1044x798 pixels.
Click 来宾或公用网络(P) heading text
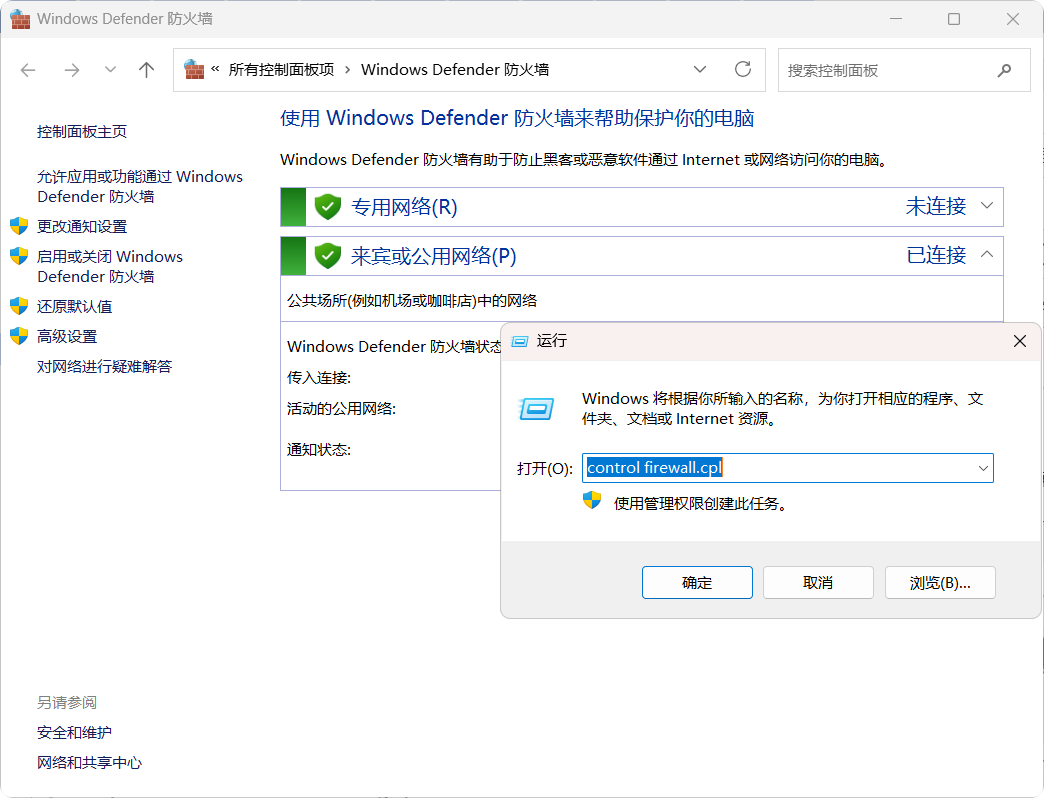(433, 256)
